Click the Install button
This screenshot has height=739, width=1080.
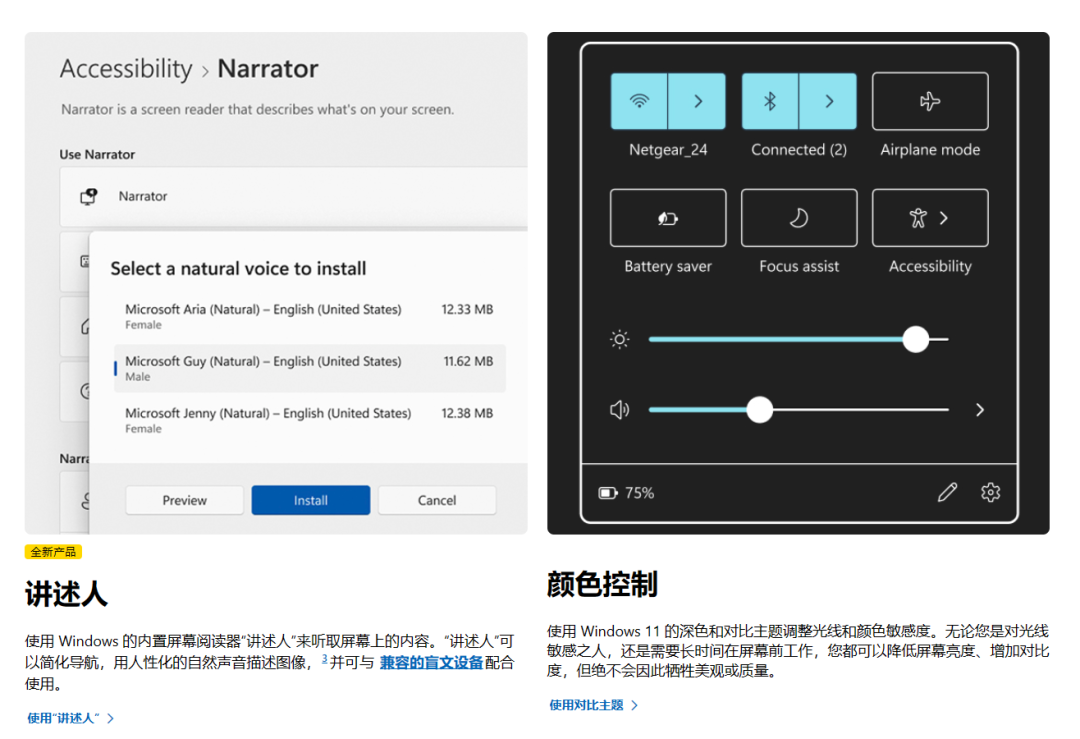(311, 500)
